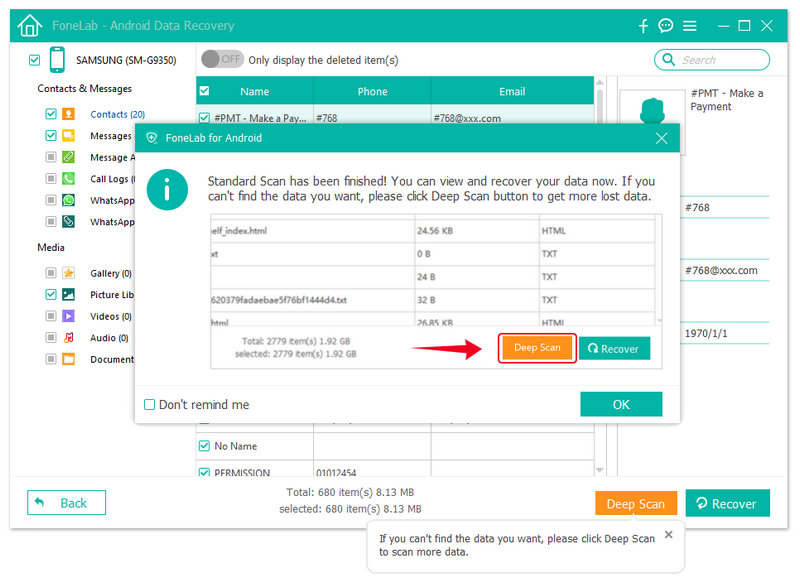Open the hamburger menu icon

690,26
